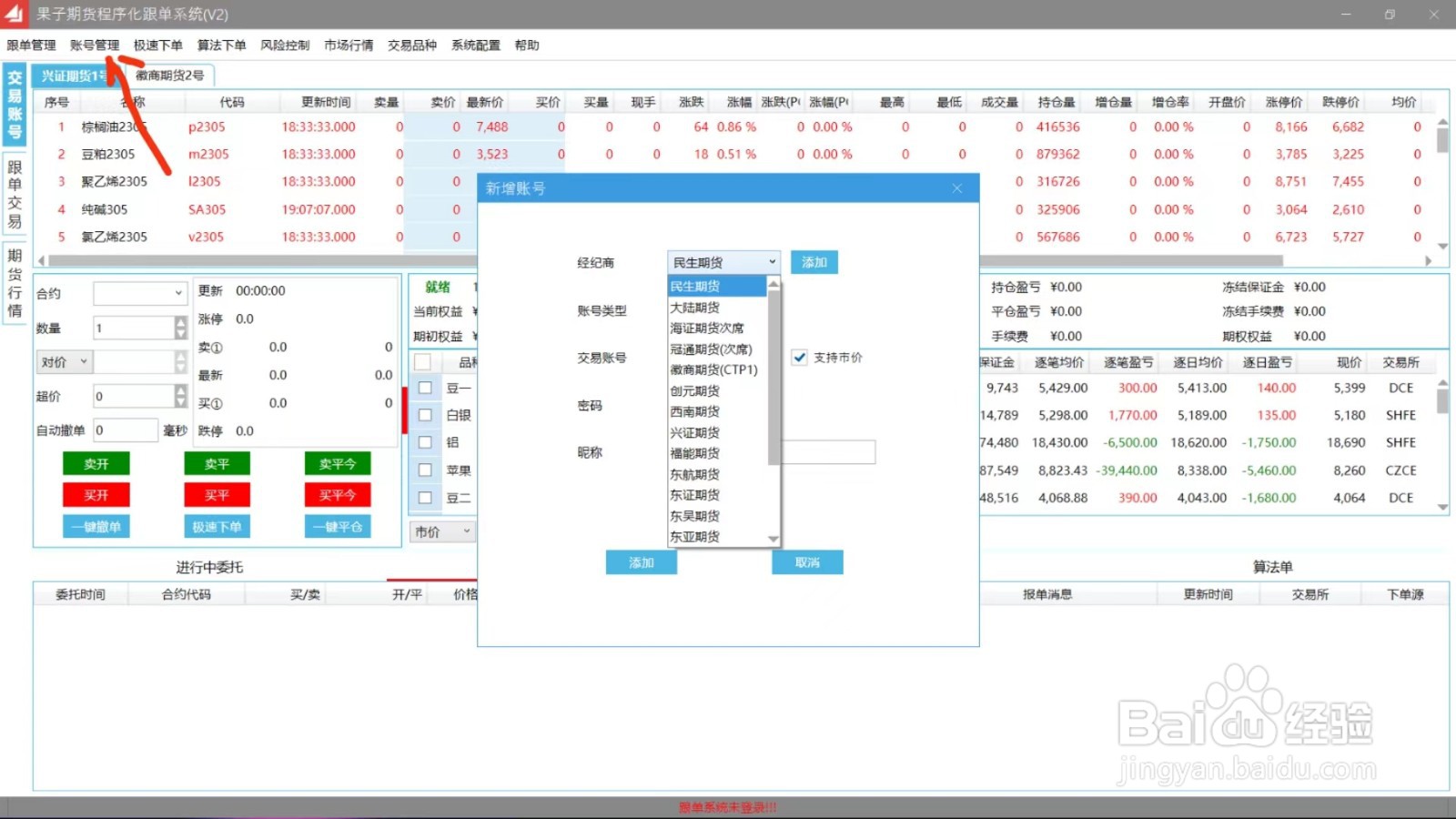Screen dimensions: 1456x819
Task: Click the 取消 button in dialog
Action: coord(807,562)
